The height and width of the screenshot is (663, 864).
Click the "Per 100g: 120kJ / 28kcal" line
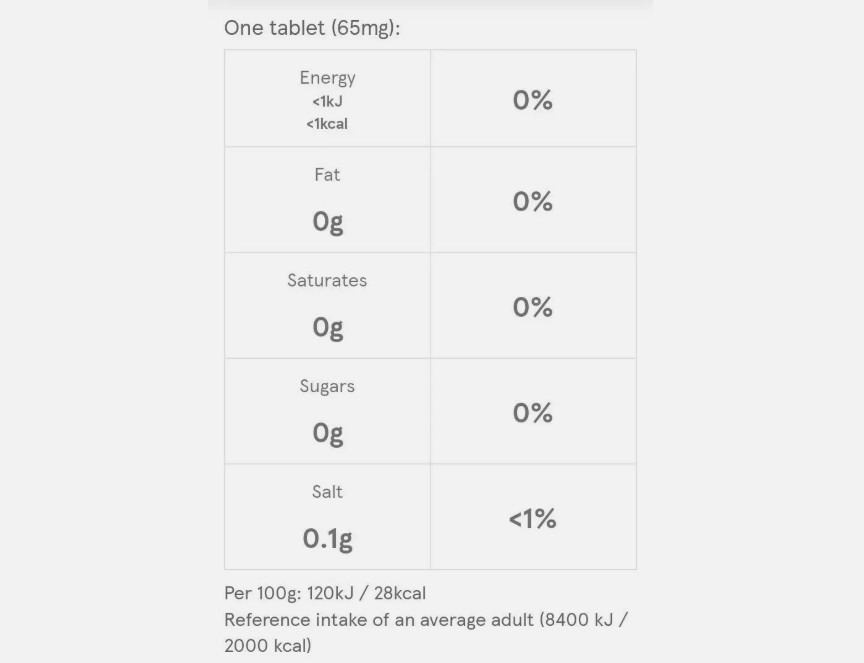(325, 594)
